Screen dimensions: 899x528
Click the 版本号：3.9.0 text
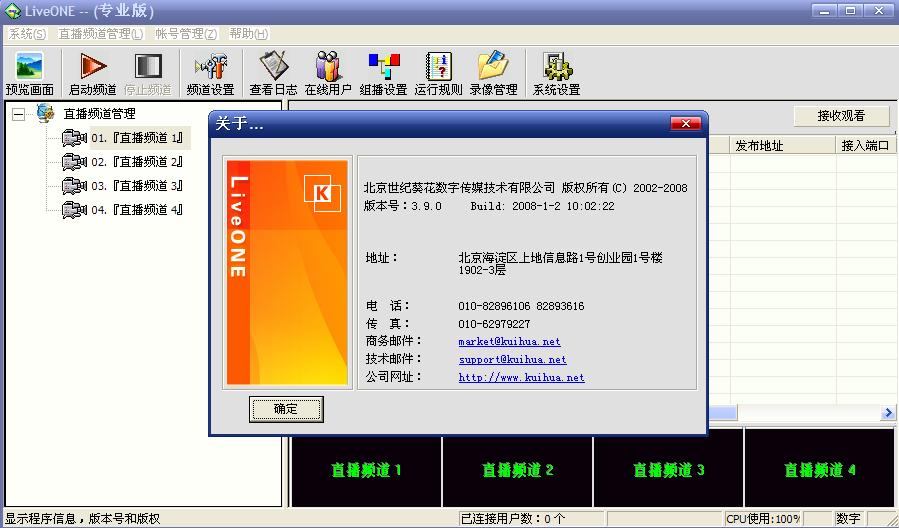tap(402, 206)
